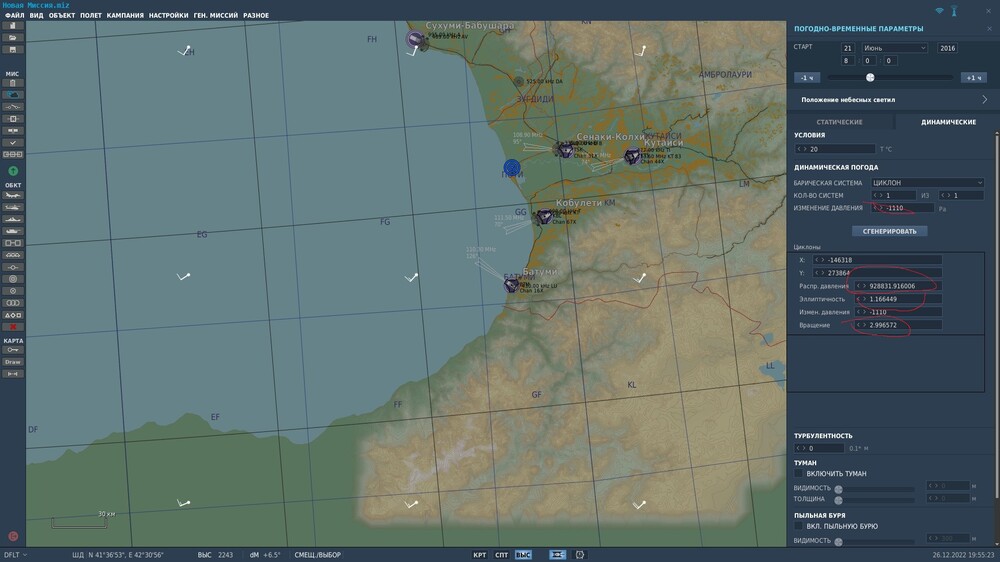Open the ФАЙЛ menu
Image resolution: width=1000 pixels, height=562 pixels.
(x=14, y=15)
